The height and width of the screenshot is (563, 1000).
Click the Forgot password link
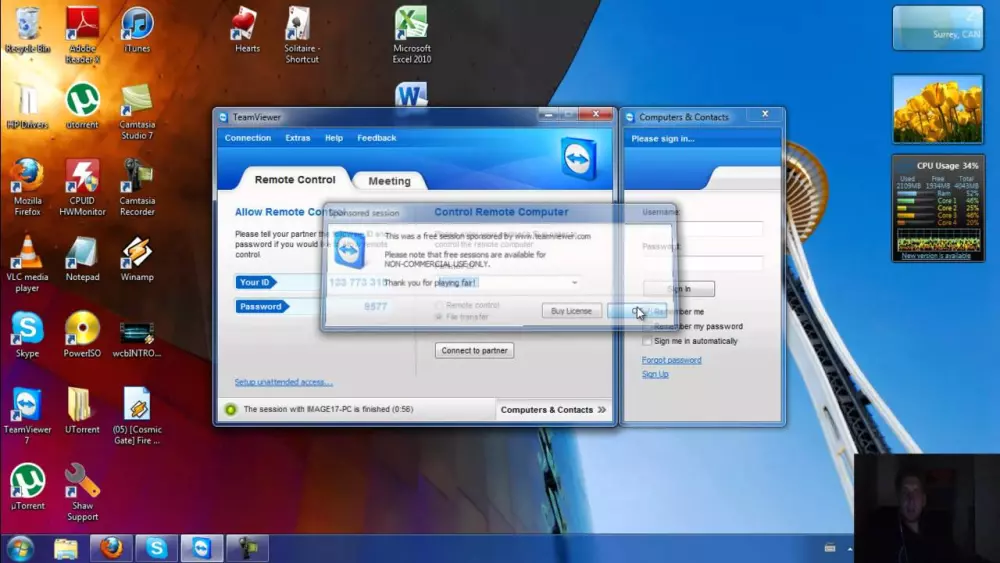671,360
